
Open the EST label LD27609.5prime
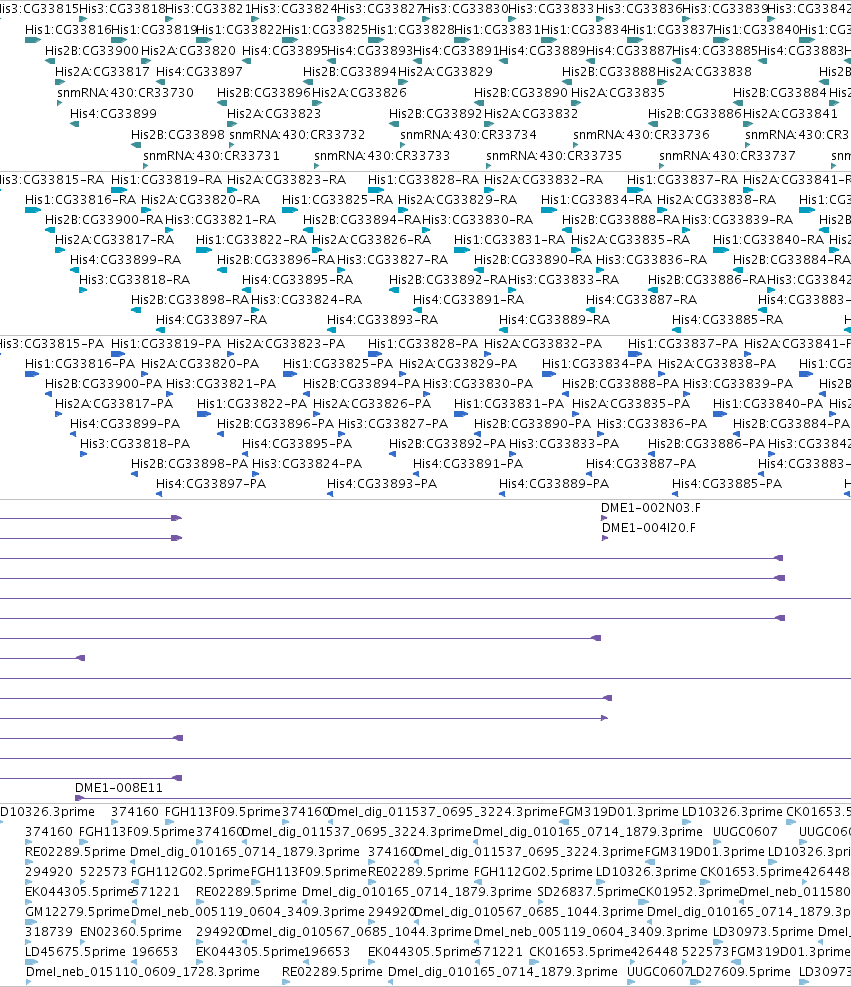point(740,972)
